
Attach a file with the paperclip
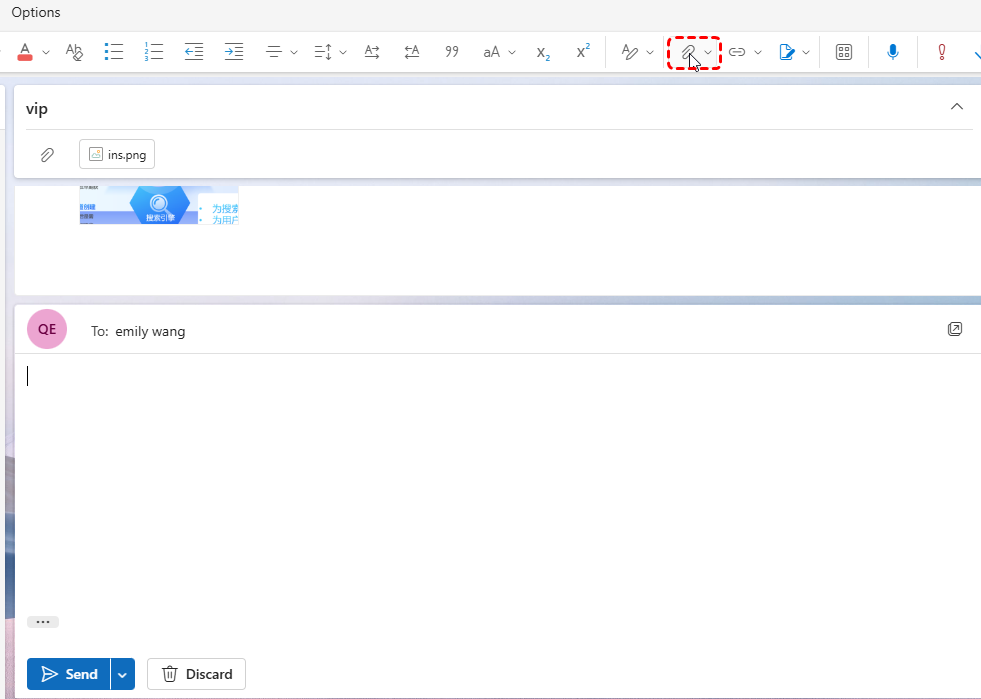[688, 52]
